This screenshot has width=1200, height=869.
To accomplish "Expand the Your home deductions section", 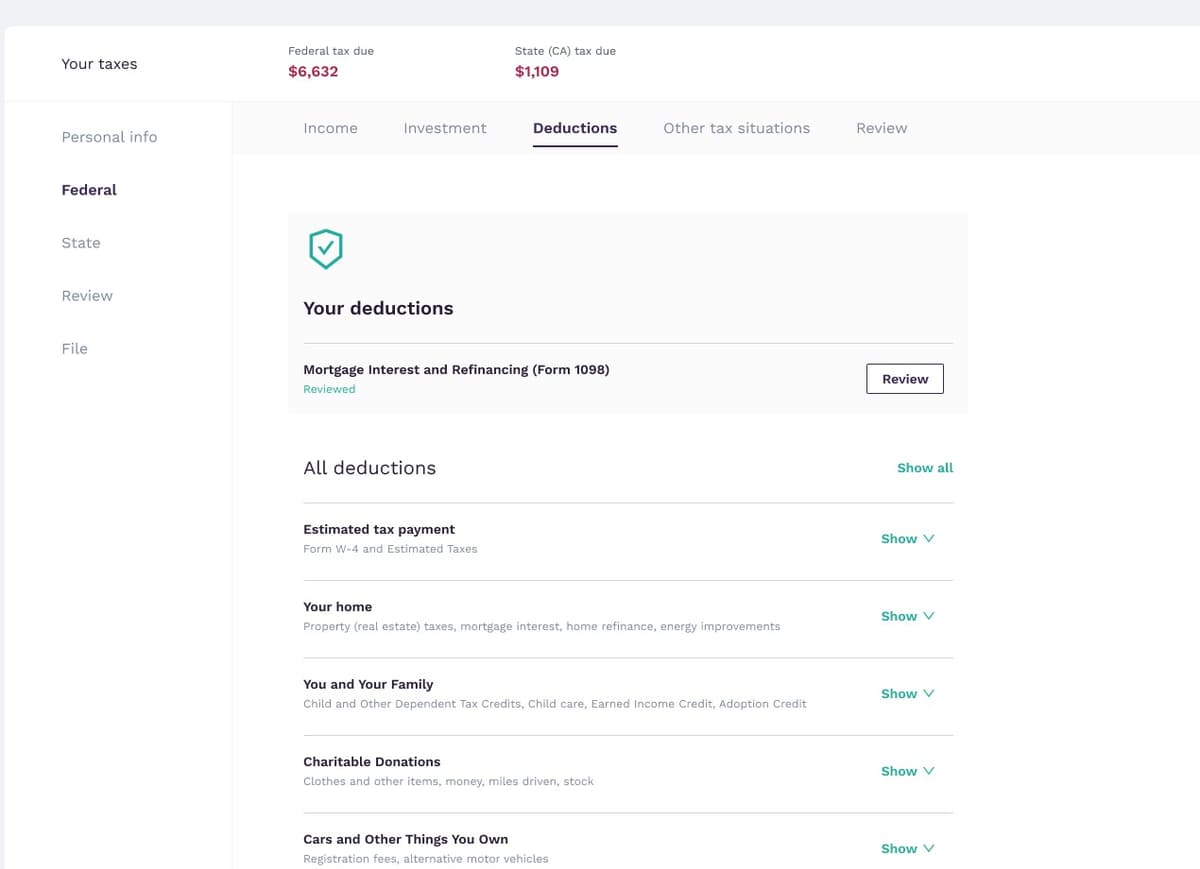I will click(x=907, y=616).
